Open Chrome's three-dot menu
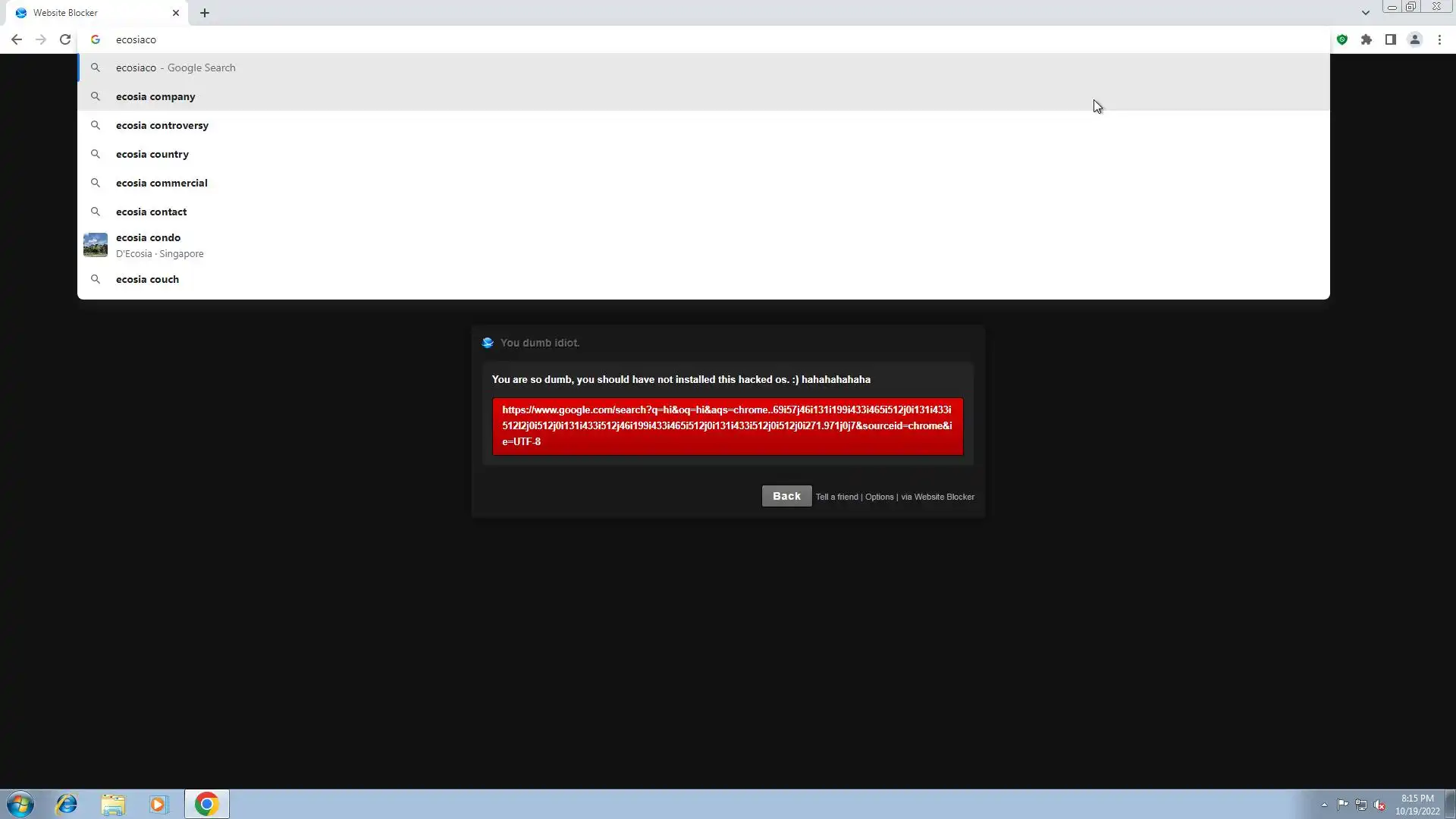The height and width of the screenshot is (819, 1456). pyautogui.click(x=1439, y=39)
